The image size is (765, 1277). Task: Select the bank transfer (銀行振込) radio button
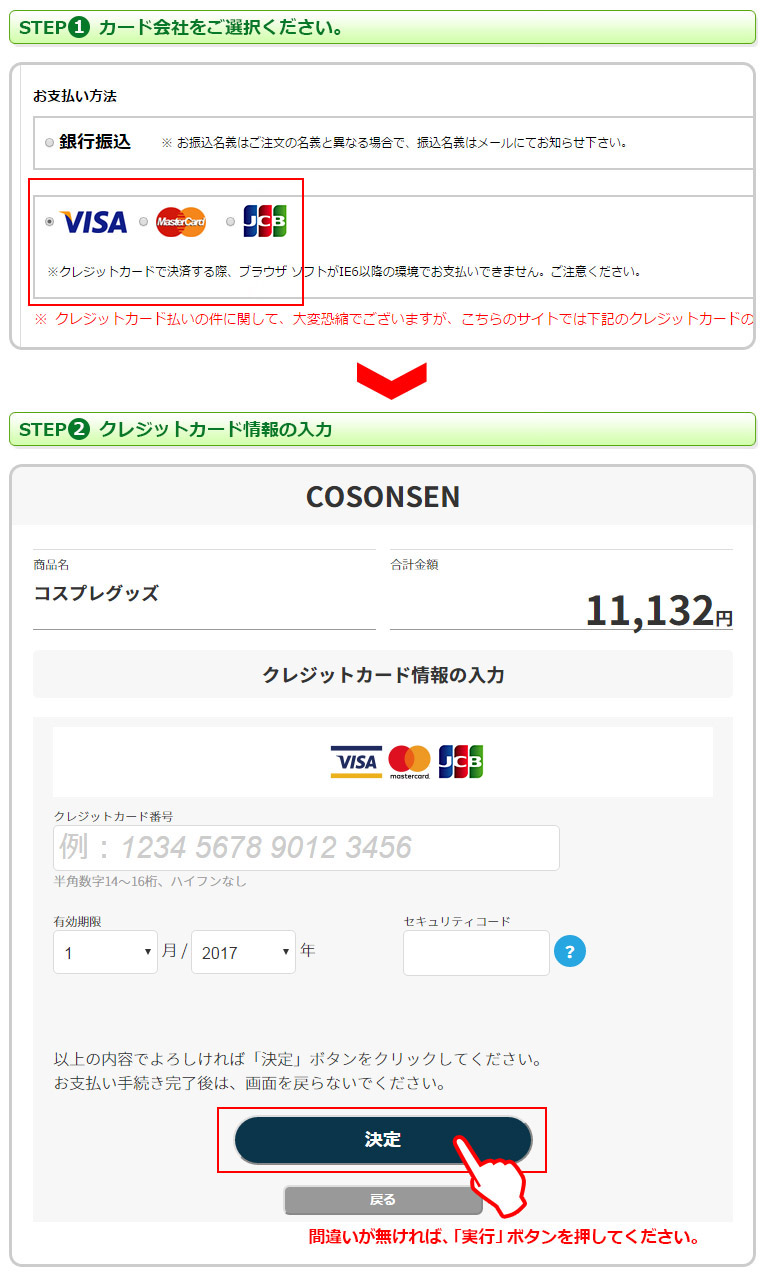pos(50,143)
